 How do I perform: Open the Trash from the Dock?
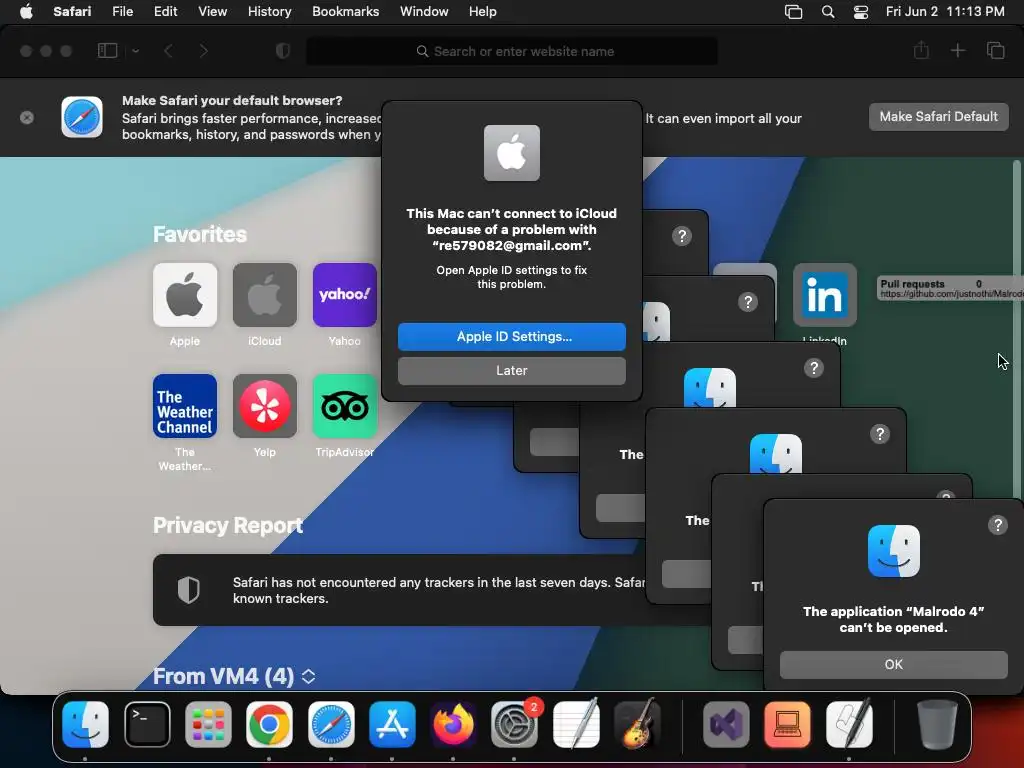coord(936,724)
